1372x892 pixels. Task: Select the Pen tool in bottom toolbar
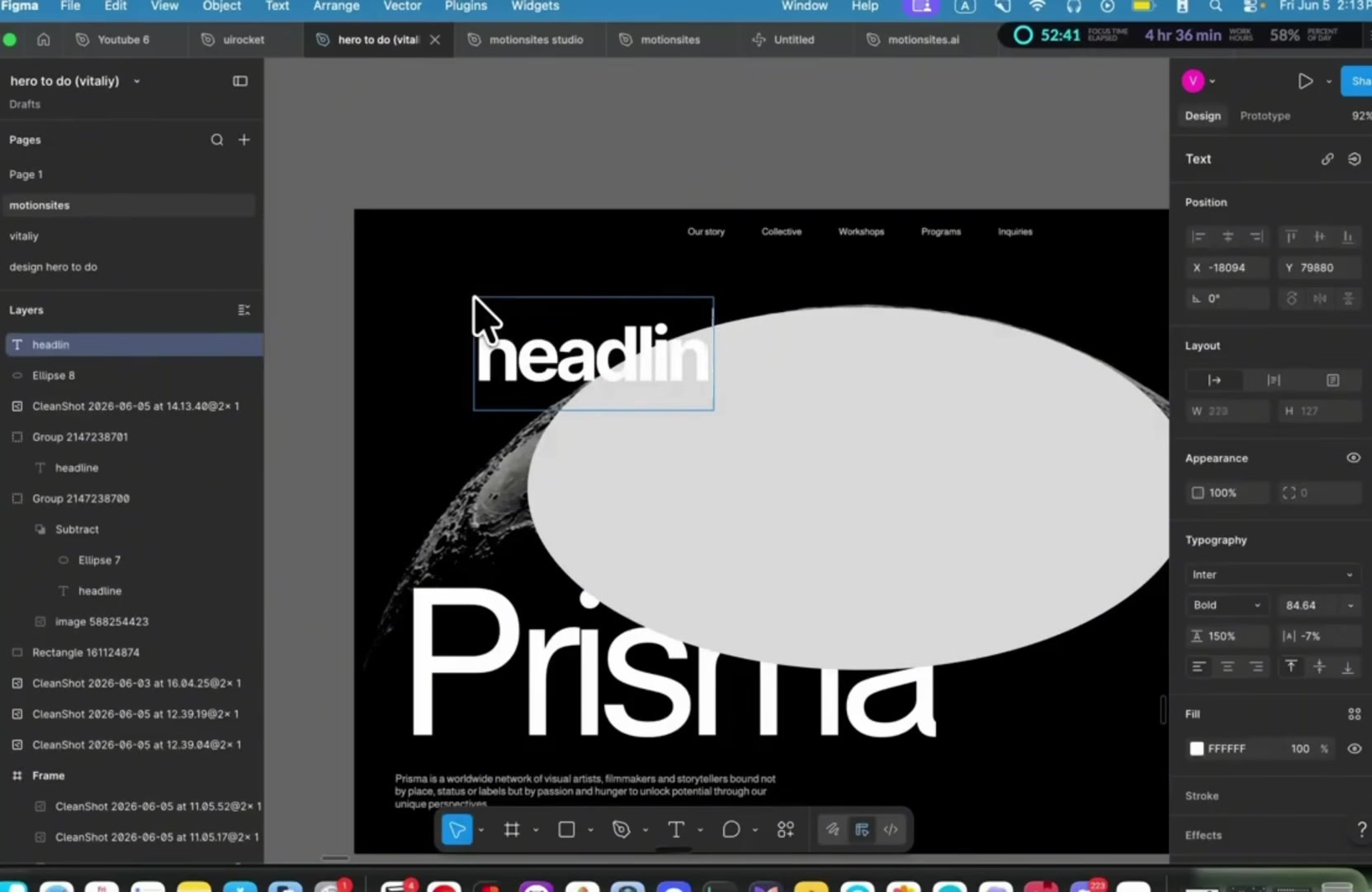pos(622,829)
